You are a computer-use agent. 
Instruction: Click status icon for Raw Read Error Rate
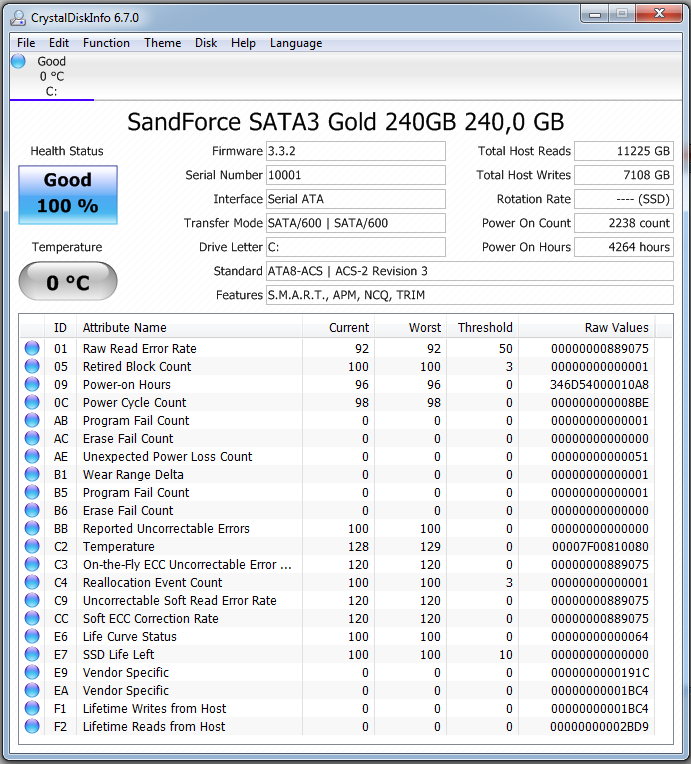click(x=32, y=348)
